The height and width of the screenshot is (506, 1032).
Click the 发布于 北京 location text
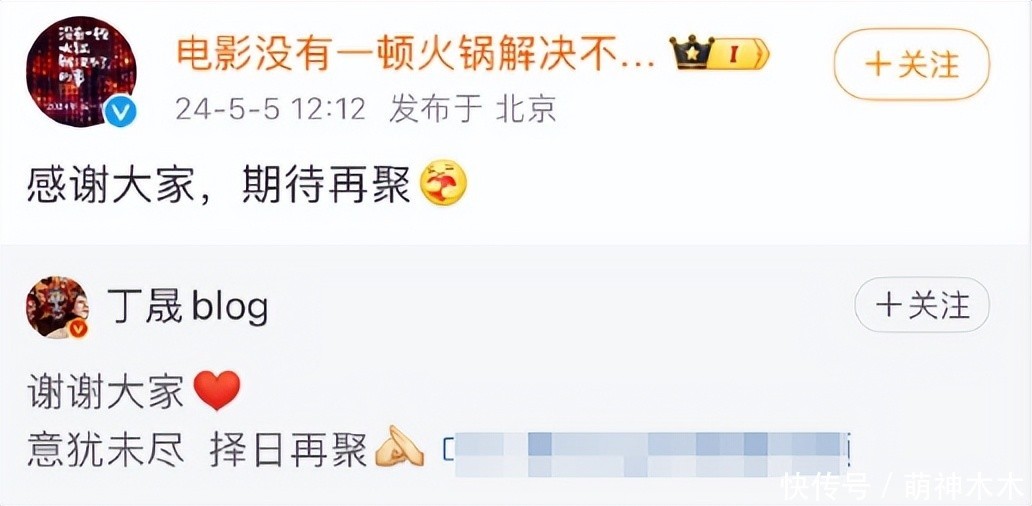coord(472,109)
